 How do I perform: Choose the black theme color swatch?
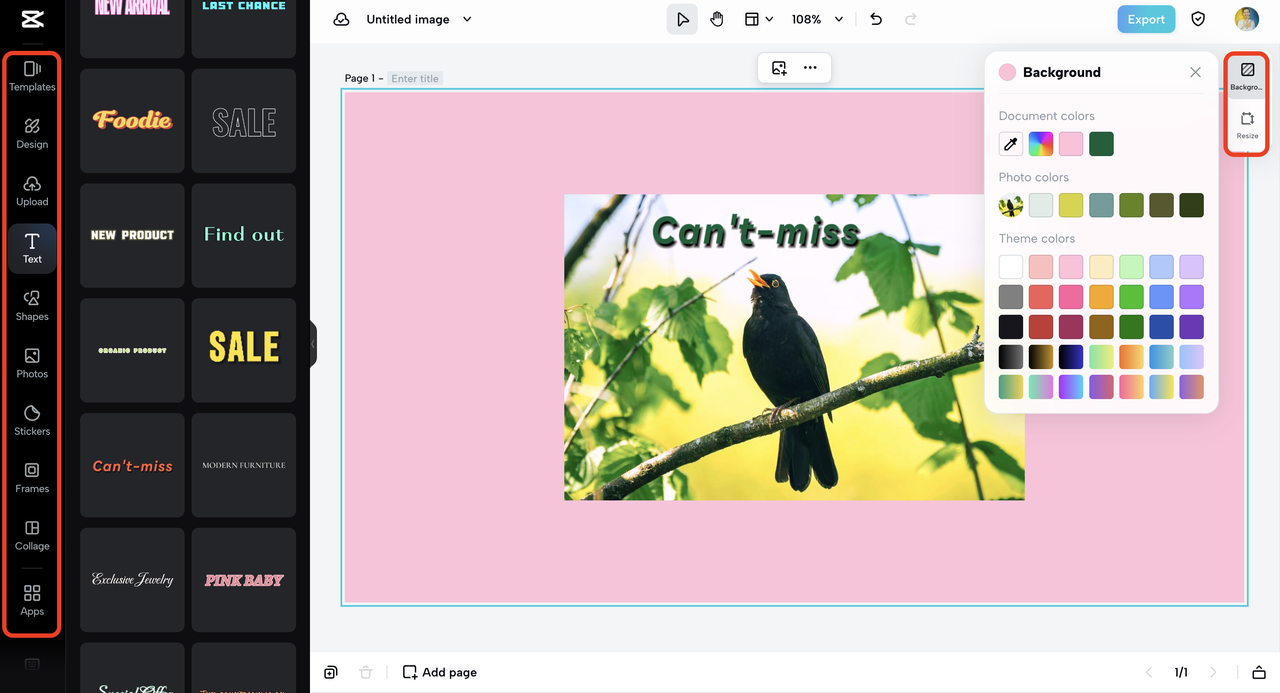click(x=1011, y=327)
